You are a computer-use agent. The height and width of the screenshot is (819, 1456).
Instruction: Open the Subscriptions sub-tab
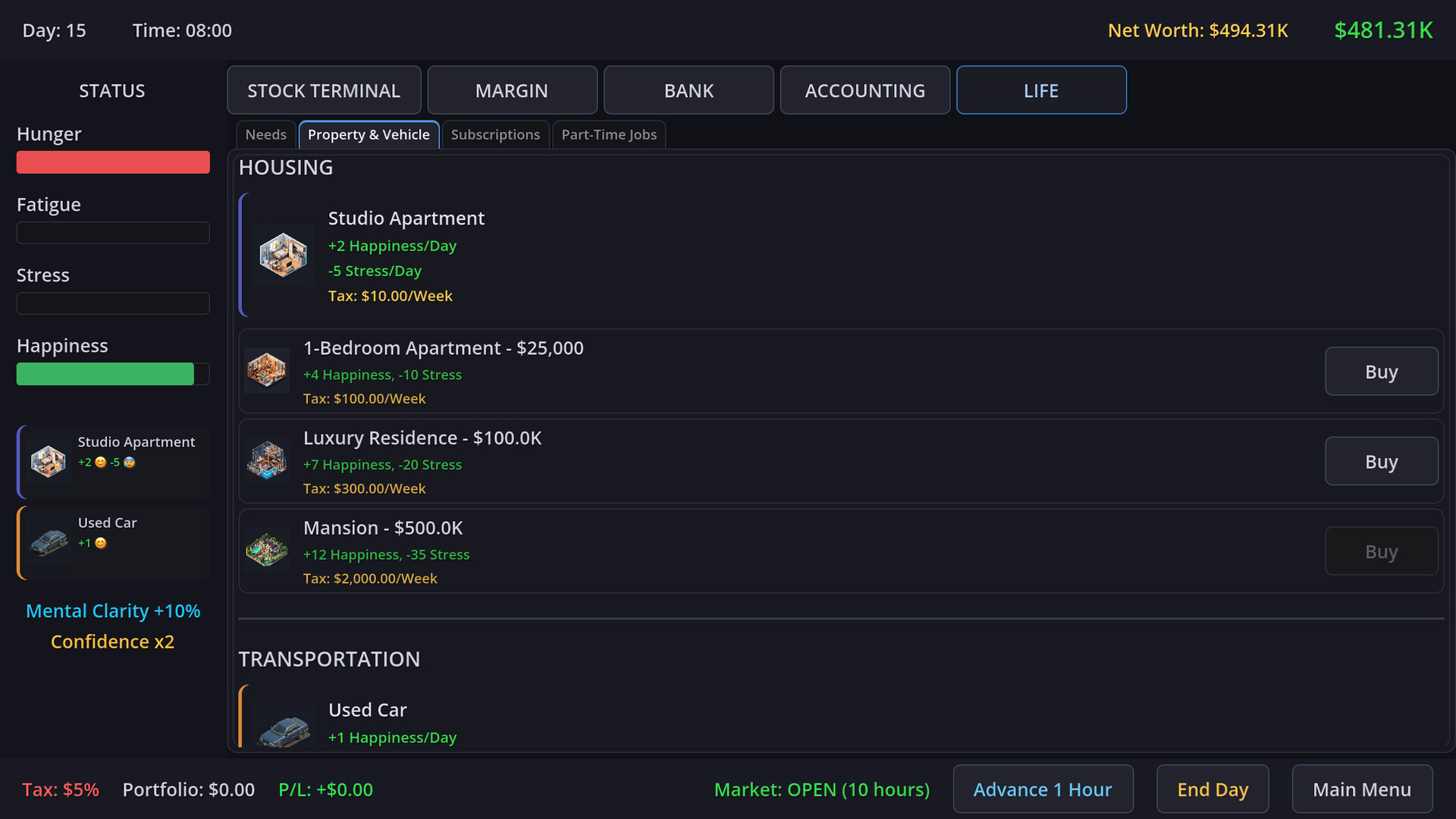(x=495, y=135)
